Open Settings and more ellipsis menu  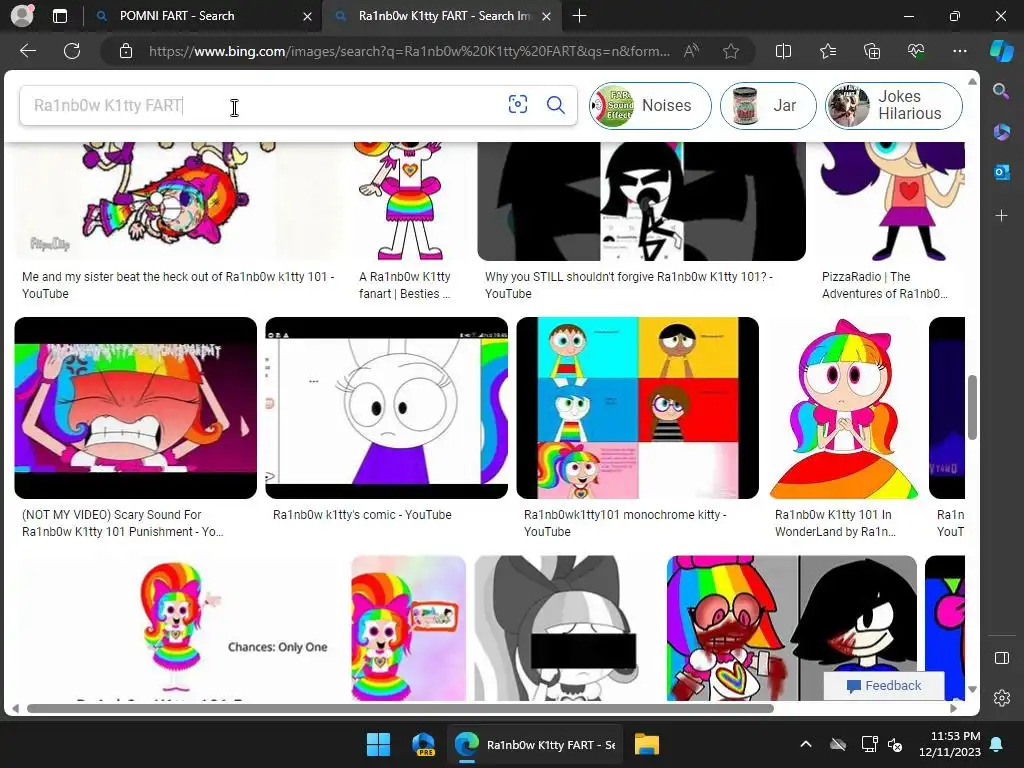click(959, 51)
